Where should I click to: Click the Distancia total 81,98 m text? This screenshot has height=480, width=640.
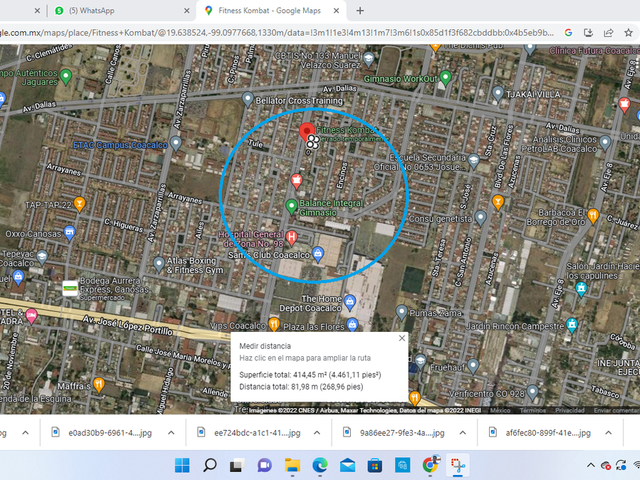point(301,387)
